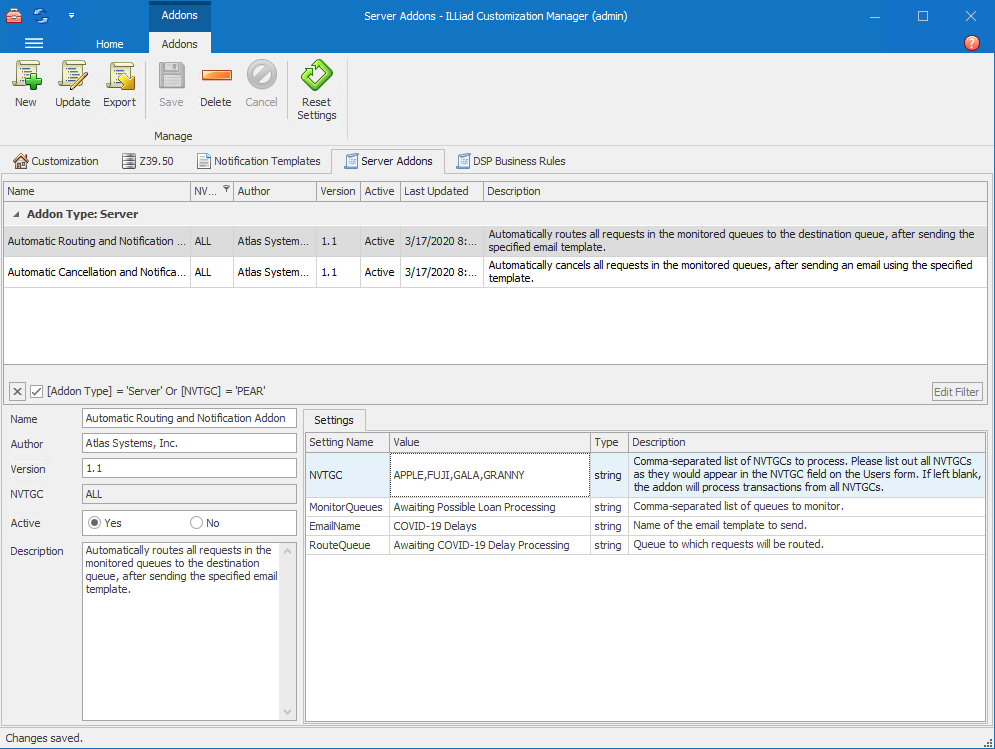Image resolution: width=995 pixels, height=749 pixels.
Task: Select the Yes radio button for Active
Action: tap(96, 523)
